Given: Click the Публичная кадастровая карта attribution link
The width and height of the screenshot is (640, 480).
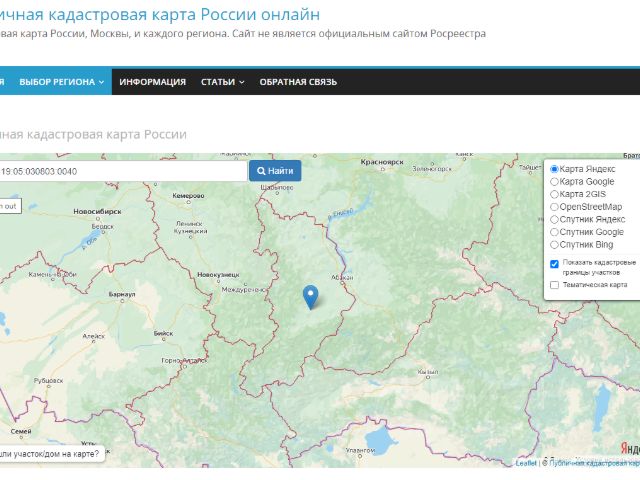Looking at the screenshot, I should 594,463.
